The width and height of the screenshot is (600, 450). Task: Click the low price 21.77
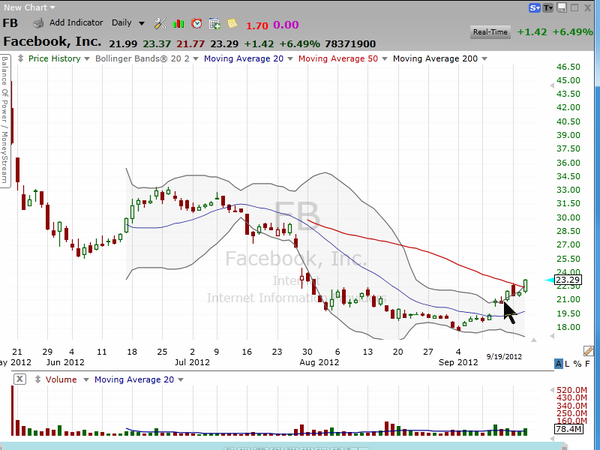click(191, 44)
